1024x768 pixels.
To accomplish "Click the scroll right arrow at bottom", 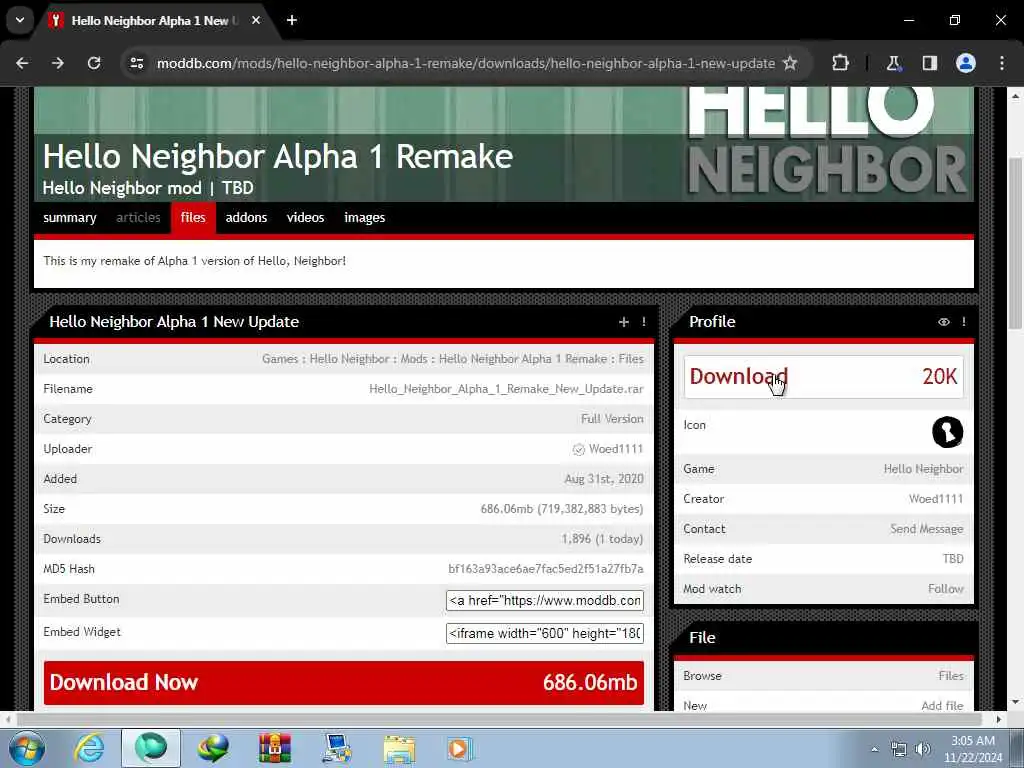I will (x=999, y=720).
